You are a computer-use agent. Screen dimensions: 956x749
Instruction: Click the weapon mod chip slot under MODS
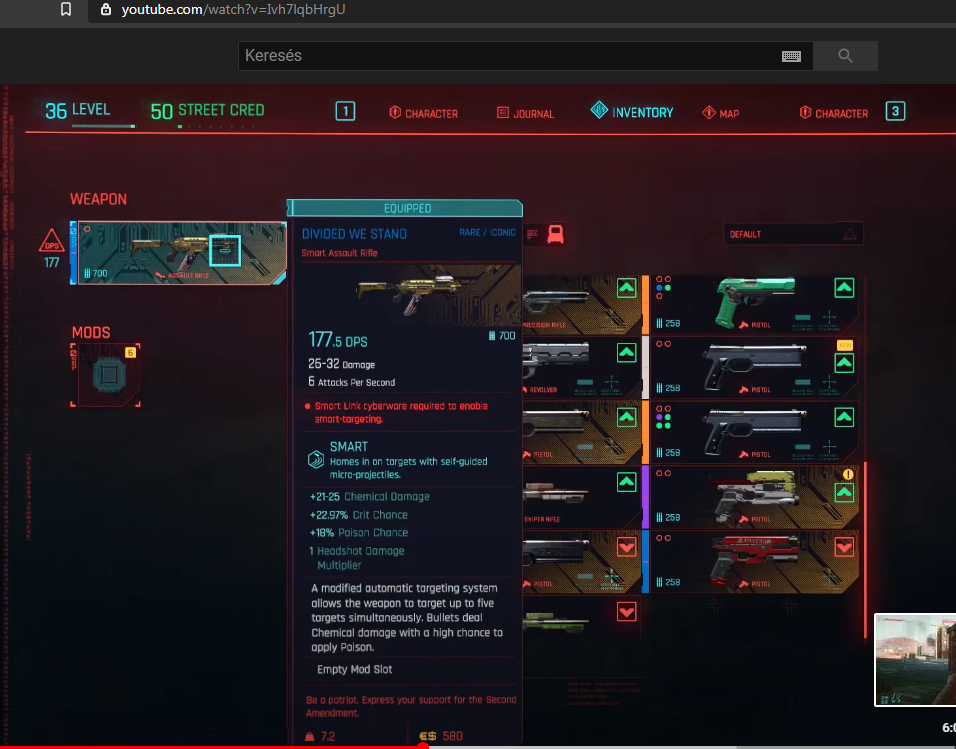pyautogui.click(x=109, y=374)
